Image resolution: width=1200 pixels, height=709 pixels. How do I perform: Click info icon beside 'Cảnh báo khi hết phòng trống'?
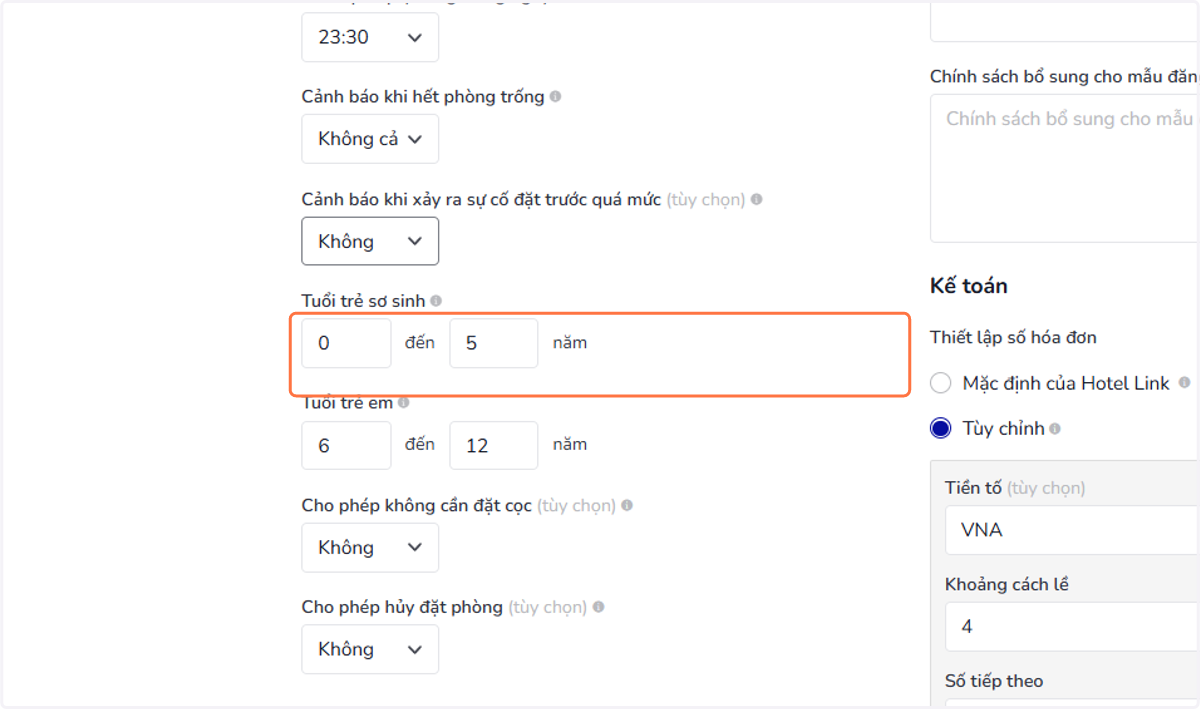pyautogui.click(x=555, y=97)
